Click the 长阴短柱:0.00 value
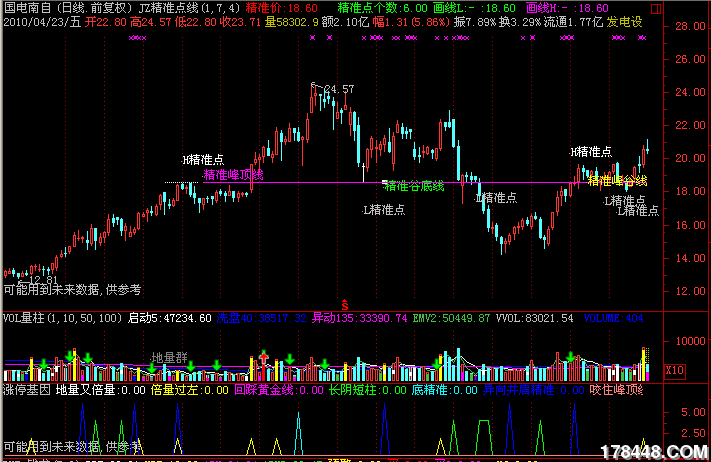Screen dimensions: 711x462 tap(368, 390)
